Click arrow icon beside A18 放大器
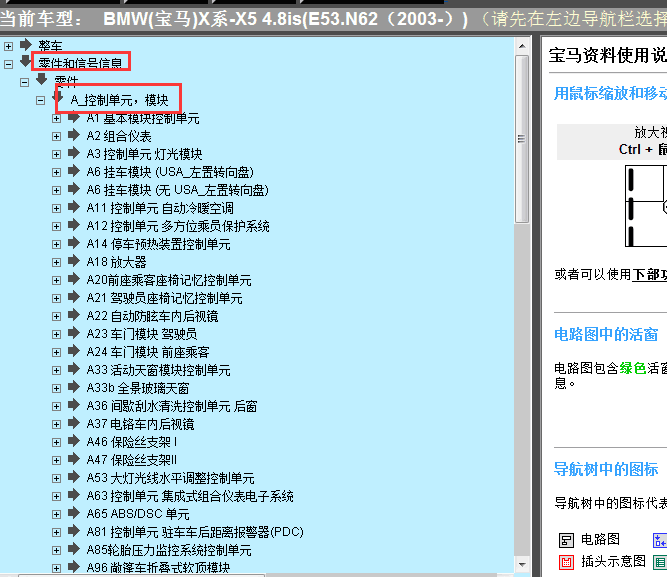 tap(74, 261)
